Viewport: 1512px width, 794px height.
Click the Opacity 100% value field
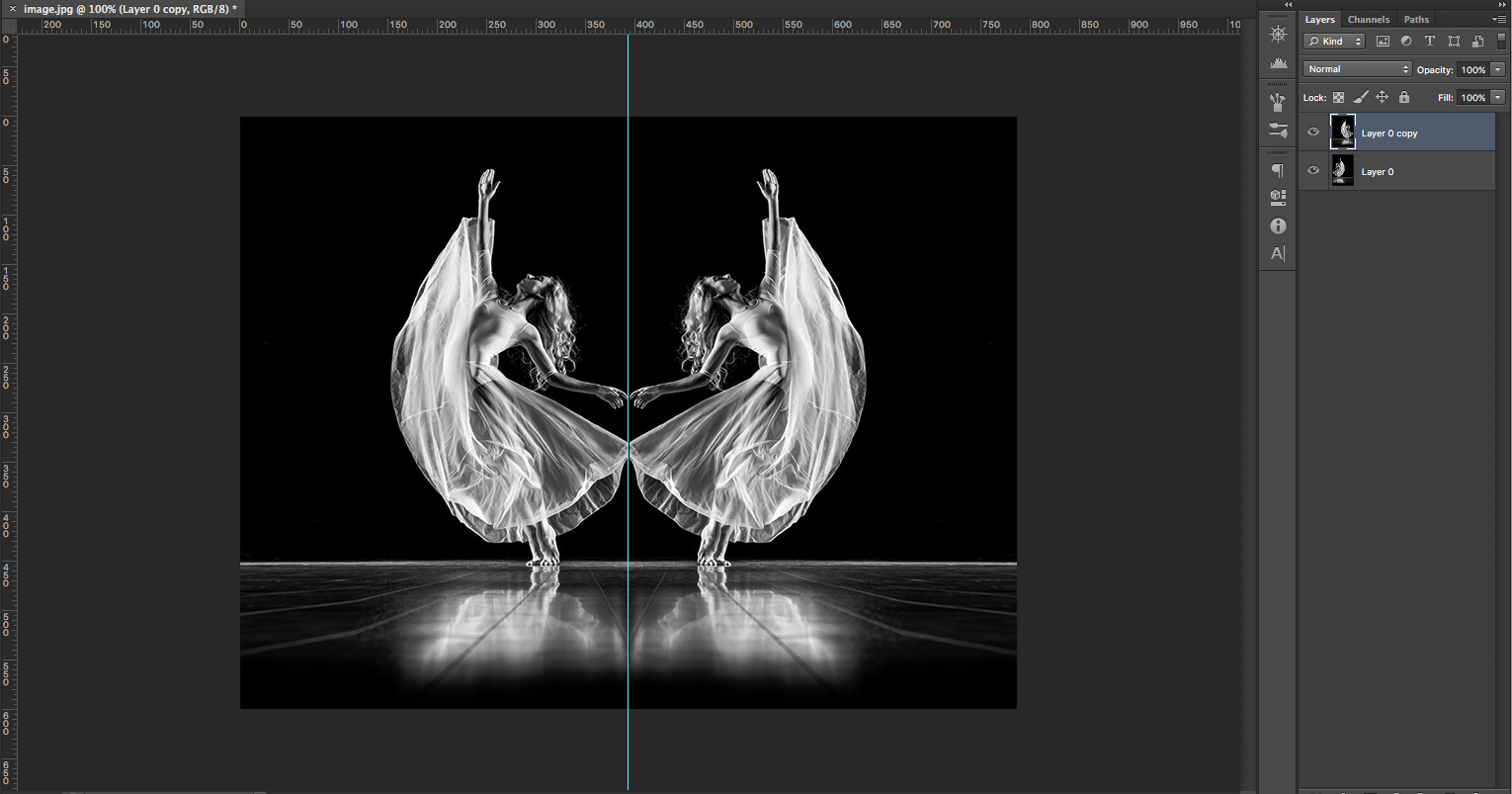1472,69
